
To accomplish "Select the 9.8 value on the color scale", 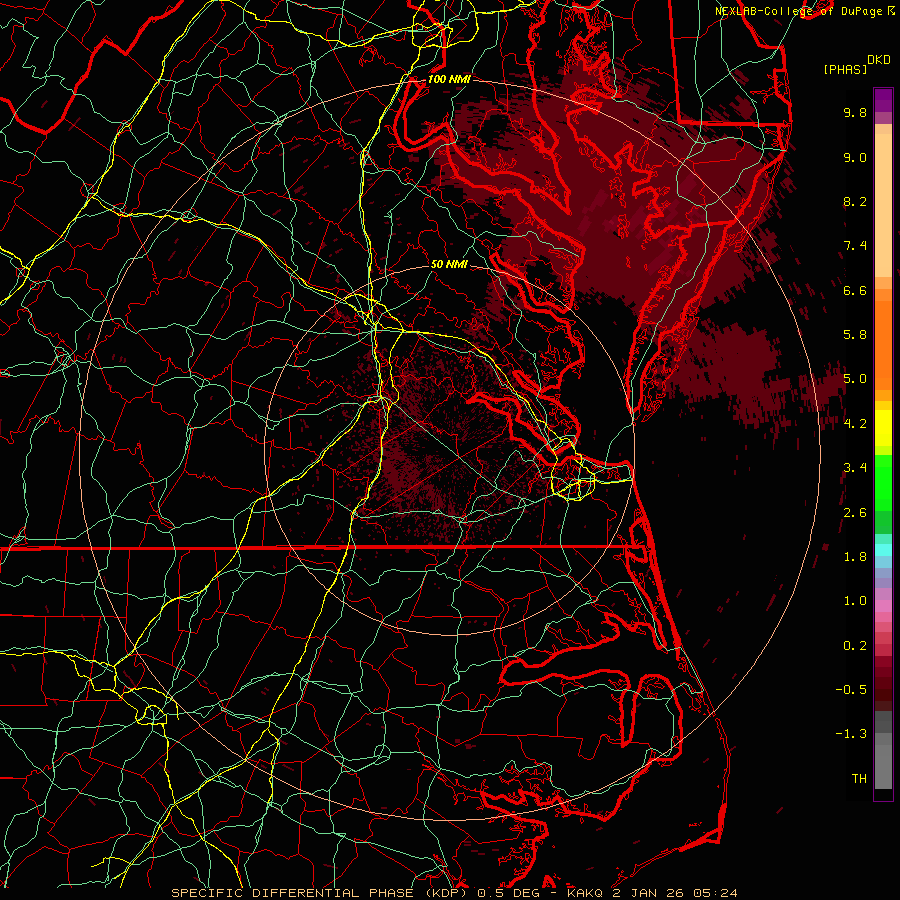I will (855, 112).
